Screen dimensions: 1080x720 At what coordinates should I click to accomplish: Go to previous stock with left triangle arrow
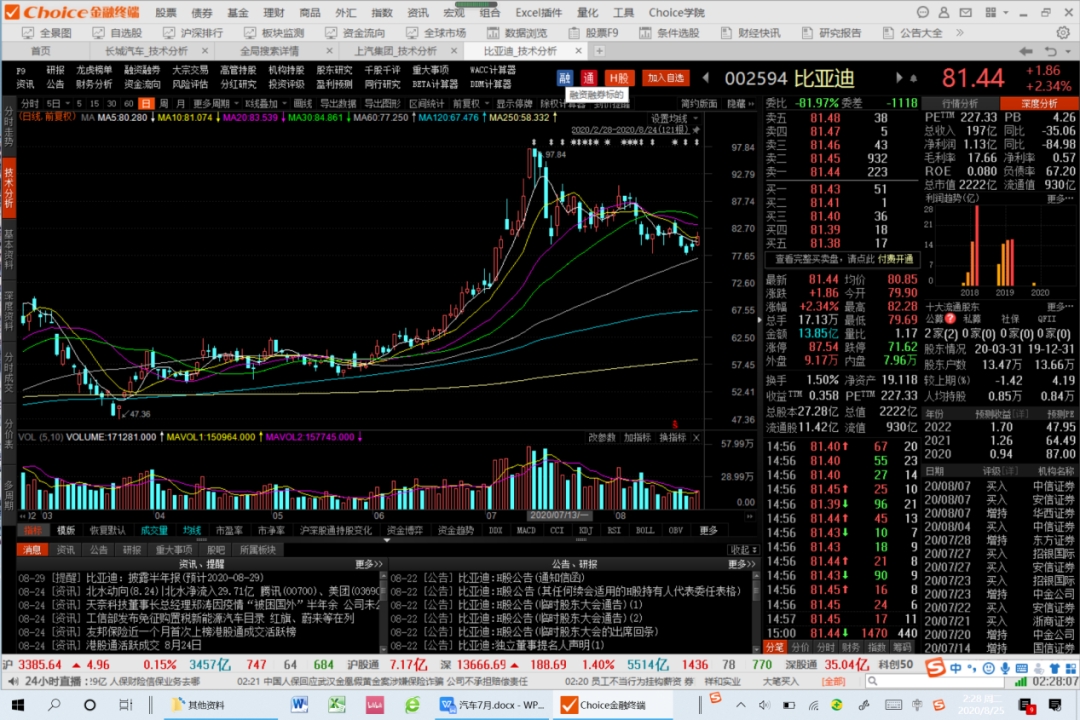point(706,78)
